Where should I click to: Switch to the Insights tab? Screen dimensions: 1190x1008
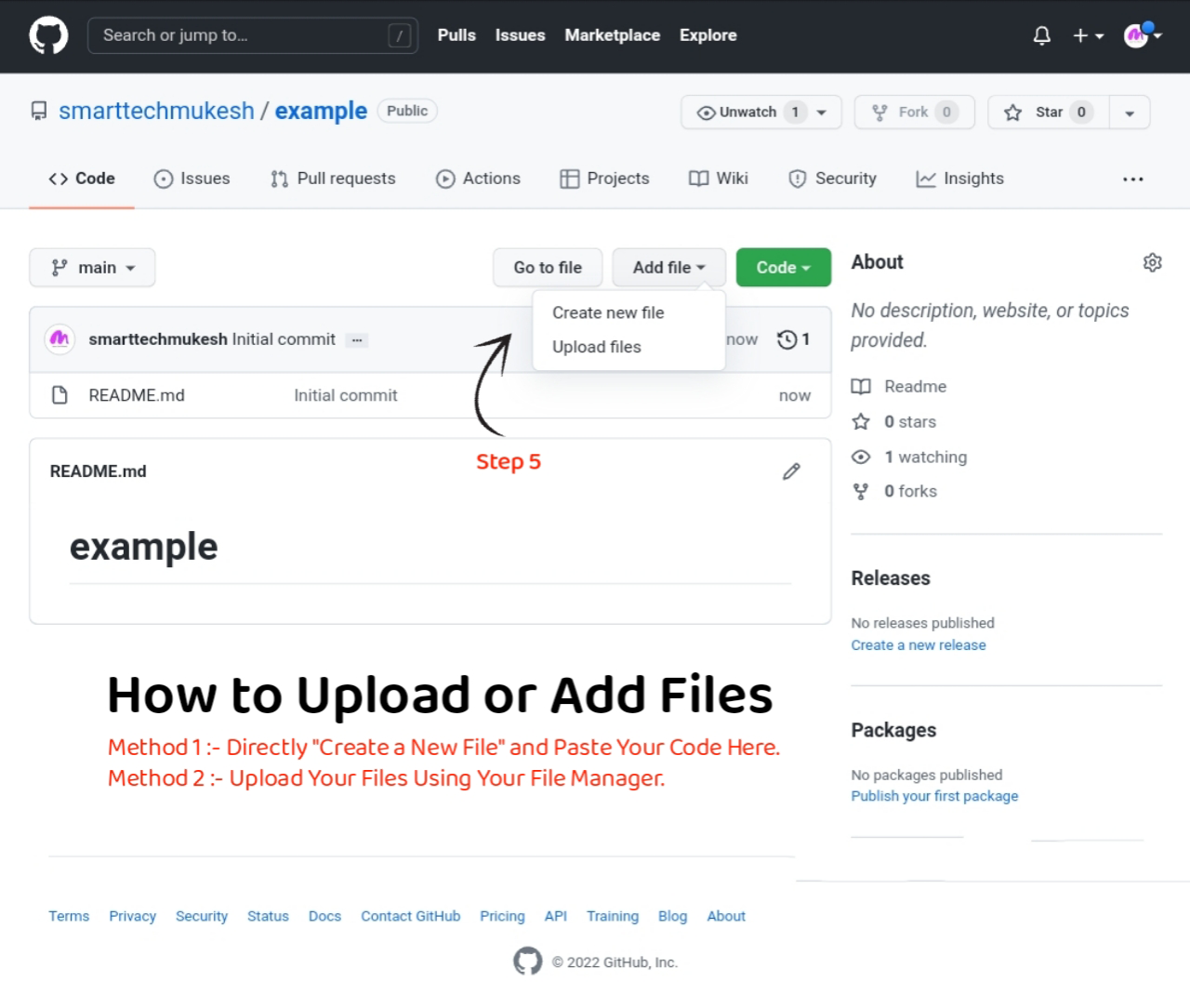click(959, 179)
